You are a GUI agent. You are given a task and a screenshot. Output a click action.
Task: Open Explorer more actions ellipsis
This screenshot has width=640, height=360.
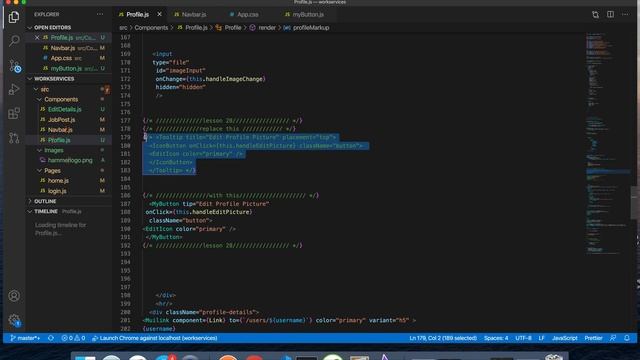[x=100, y=14]
